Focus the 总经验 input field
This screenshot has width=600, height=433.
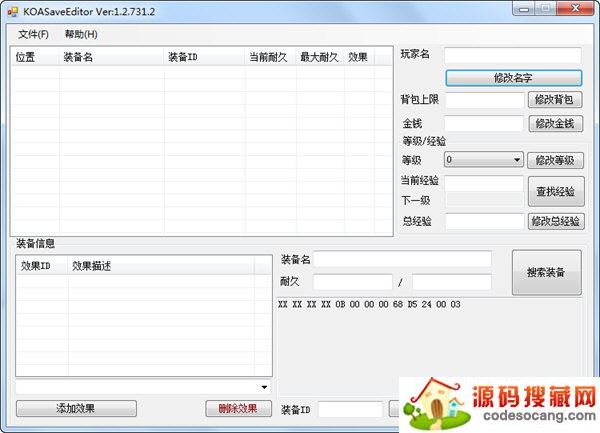(x=484, y=221)
